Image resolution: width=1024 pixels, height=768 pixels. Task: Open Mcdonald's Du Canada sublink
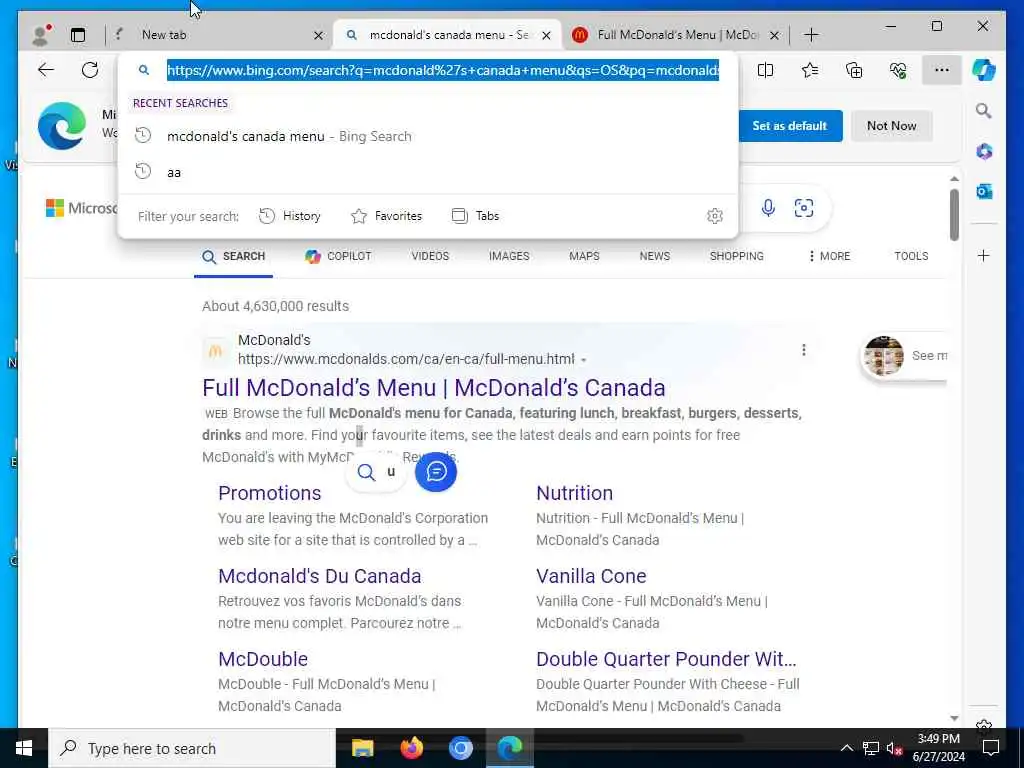(x=320, y=576)
